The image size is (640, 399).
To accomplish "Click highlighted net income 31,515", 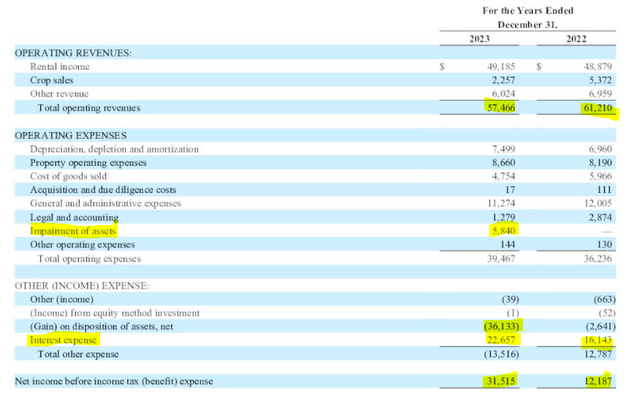I will point(501,381).
